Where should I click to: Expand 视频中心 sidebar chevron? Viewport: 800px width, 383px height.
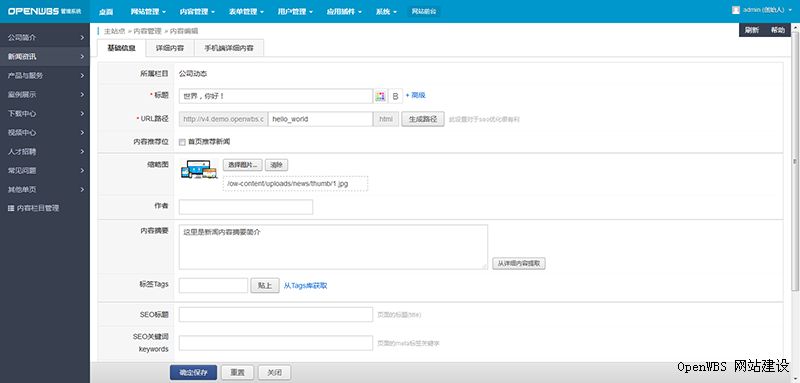[x=82, y=133]
